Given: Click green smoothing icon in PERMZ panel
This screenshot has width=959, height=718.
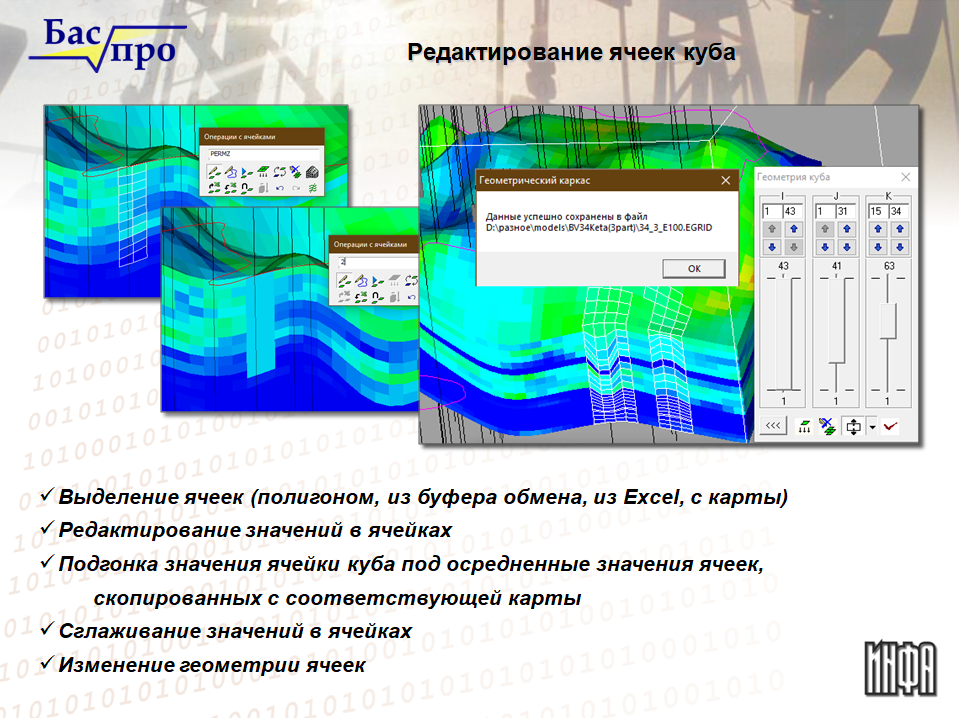Looking at the screenshot, I should pyautogui.click(x=313, y=188).
